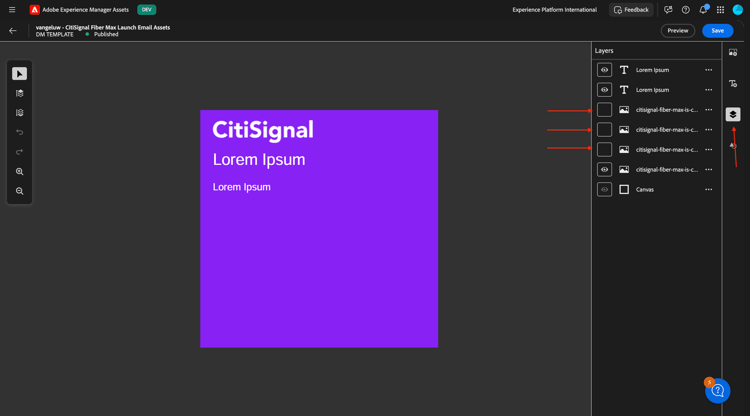
Task: Open the text settings sidebar panel
Action: pos(733,84)
